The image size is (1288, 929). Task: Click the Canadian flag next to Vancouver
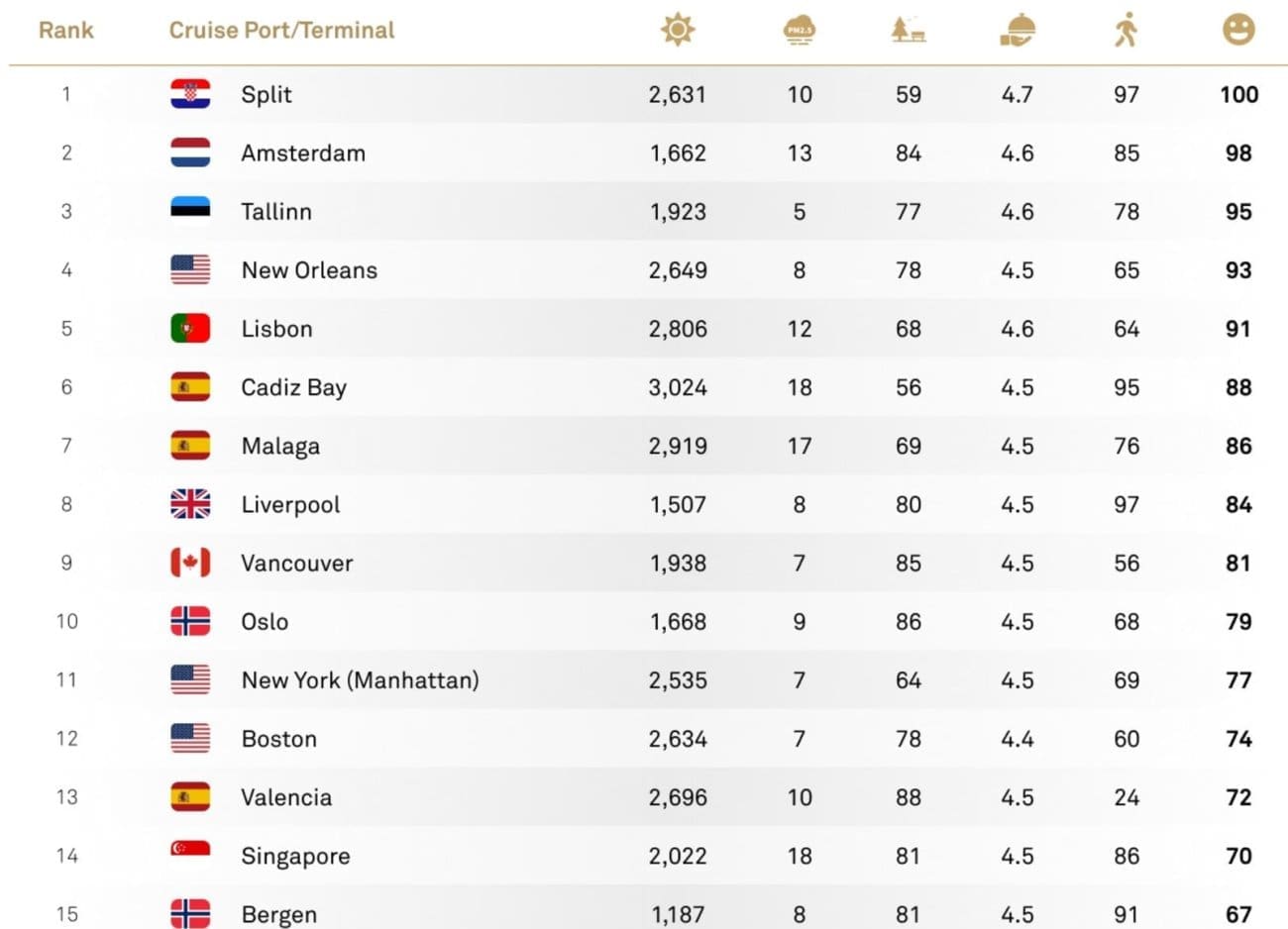(190, 563)
